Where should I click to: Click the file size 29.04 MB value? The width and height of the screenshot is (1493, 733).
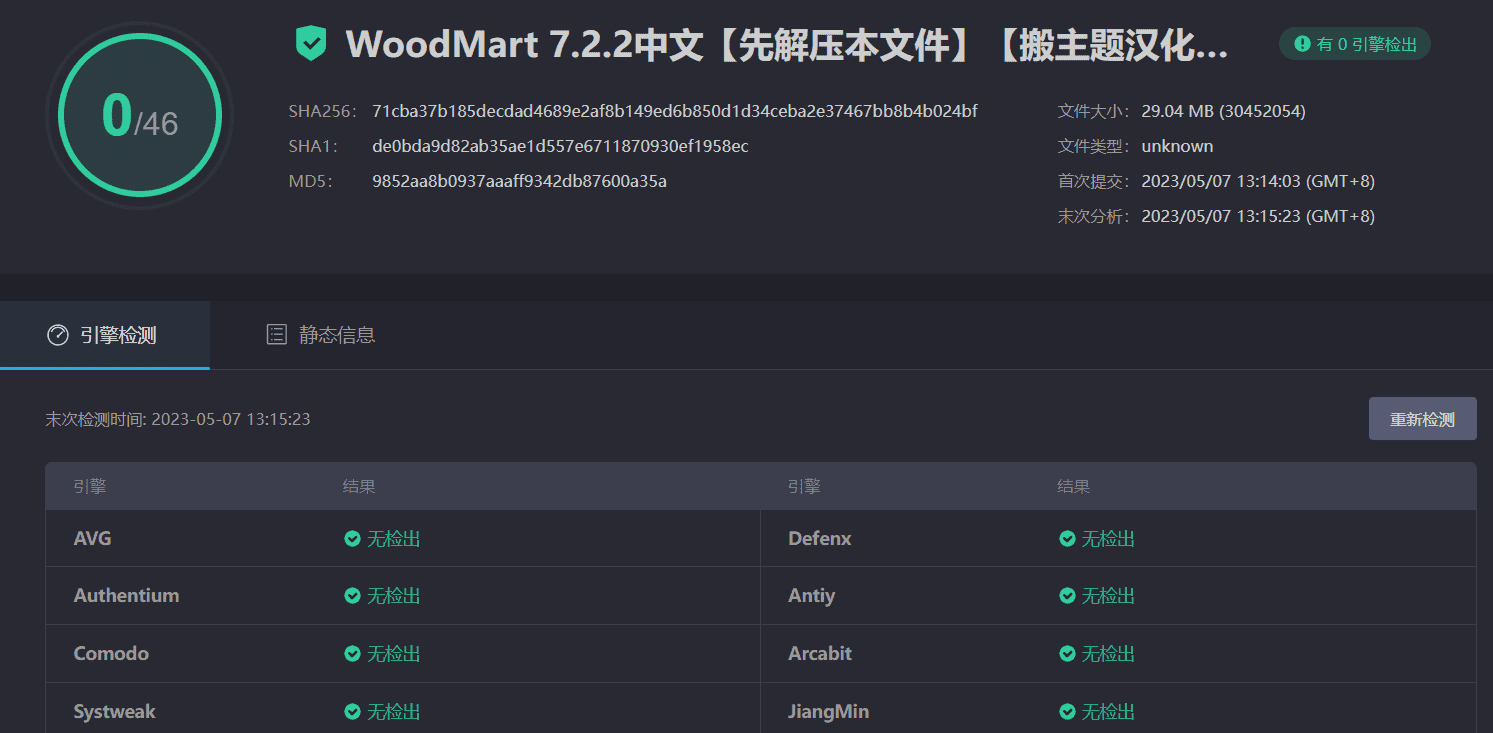[x=1223, y=111]
